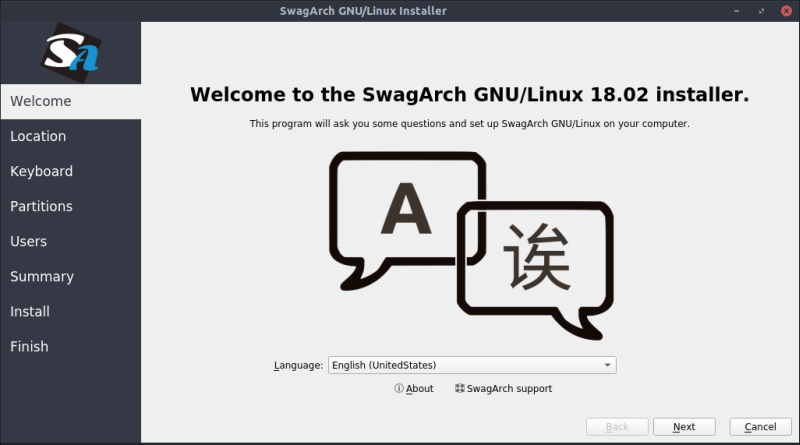Click the SwagArch SA logo
This screenshot has width=800, height=445.
[x=71, y=53]
